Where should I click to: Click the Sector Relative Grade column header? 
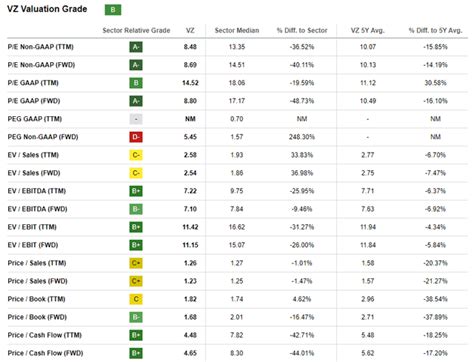click(136, 30)
